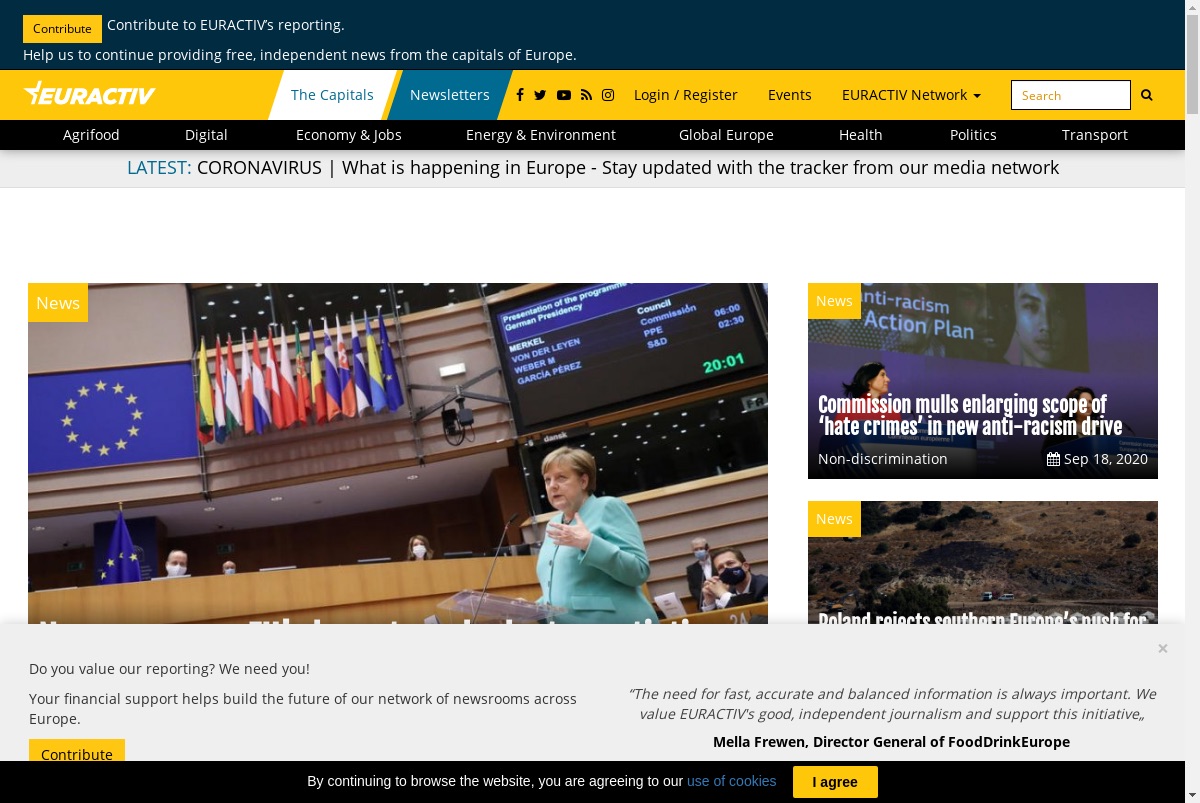
Task: Open the Coronavirus tracker latest headline
Action: [x=628, y=168]
